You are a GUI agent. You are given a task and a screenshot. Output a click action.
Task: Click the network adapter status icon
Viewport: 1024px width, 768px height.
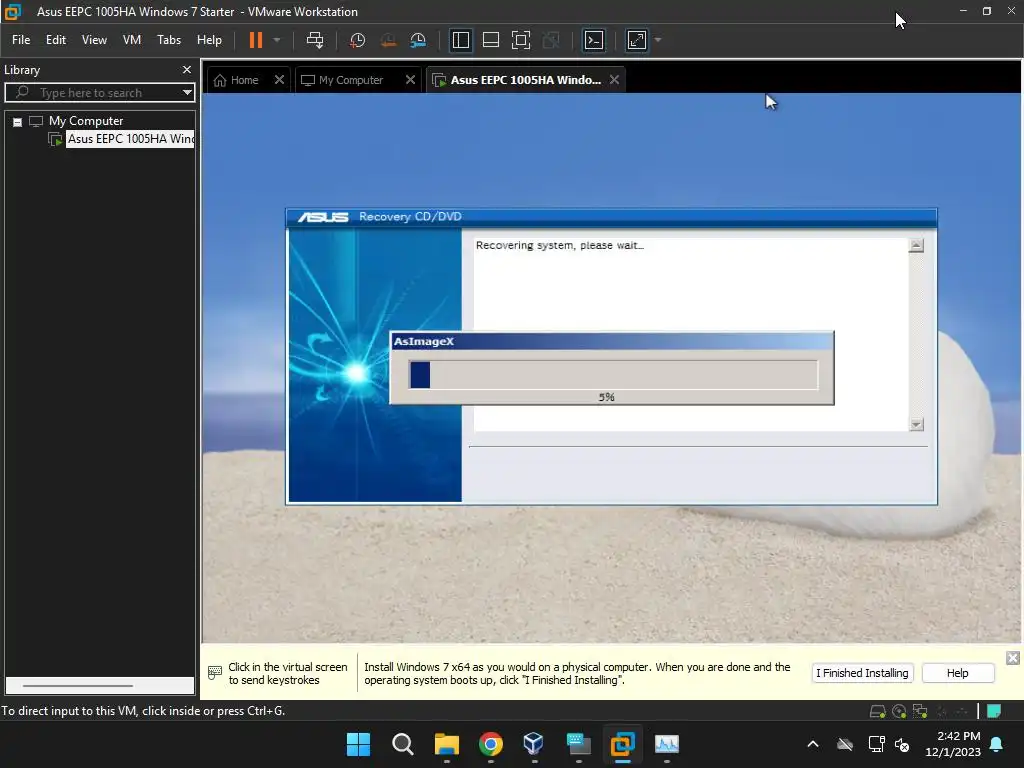point(920,711)
